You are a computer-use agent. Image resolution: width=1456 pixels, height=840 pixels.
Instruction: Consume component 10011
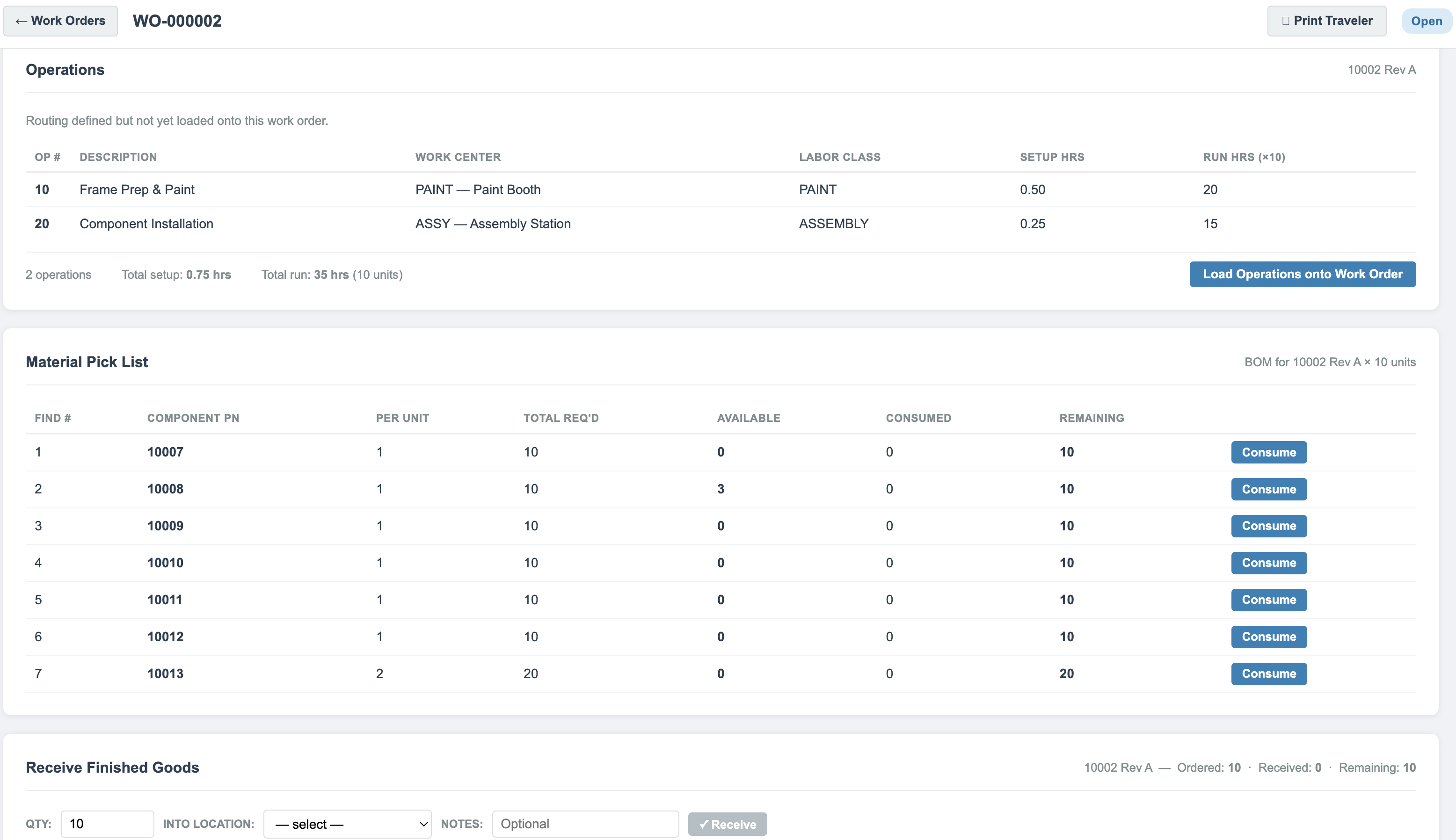click(x=1269, y=600)
